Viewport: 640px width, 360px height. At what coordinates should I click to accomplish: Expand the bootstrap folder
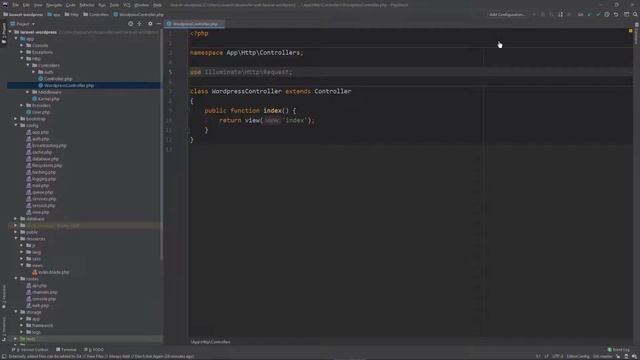(16, 119)
